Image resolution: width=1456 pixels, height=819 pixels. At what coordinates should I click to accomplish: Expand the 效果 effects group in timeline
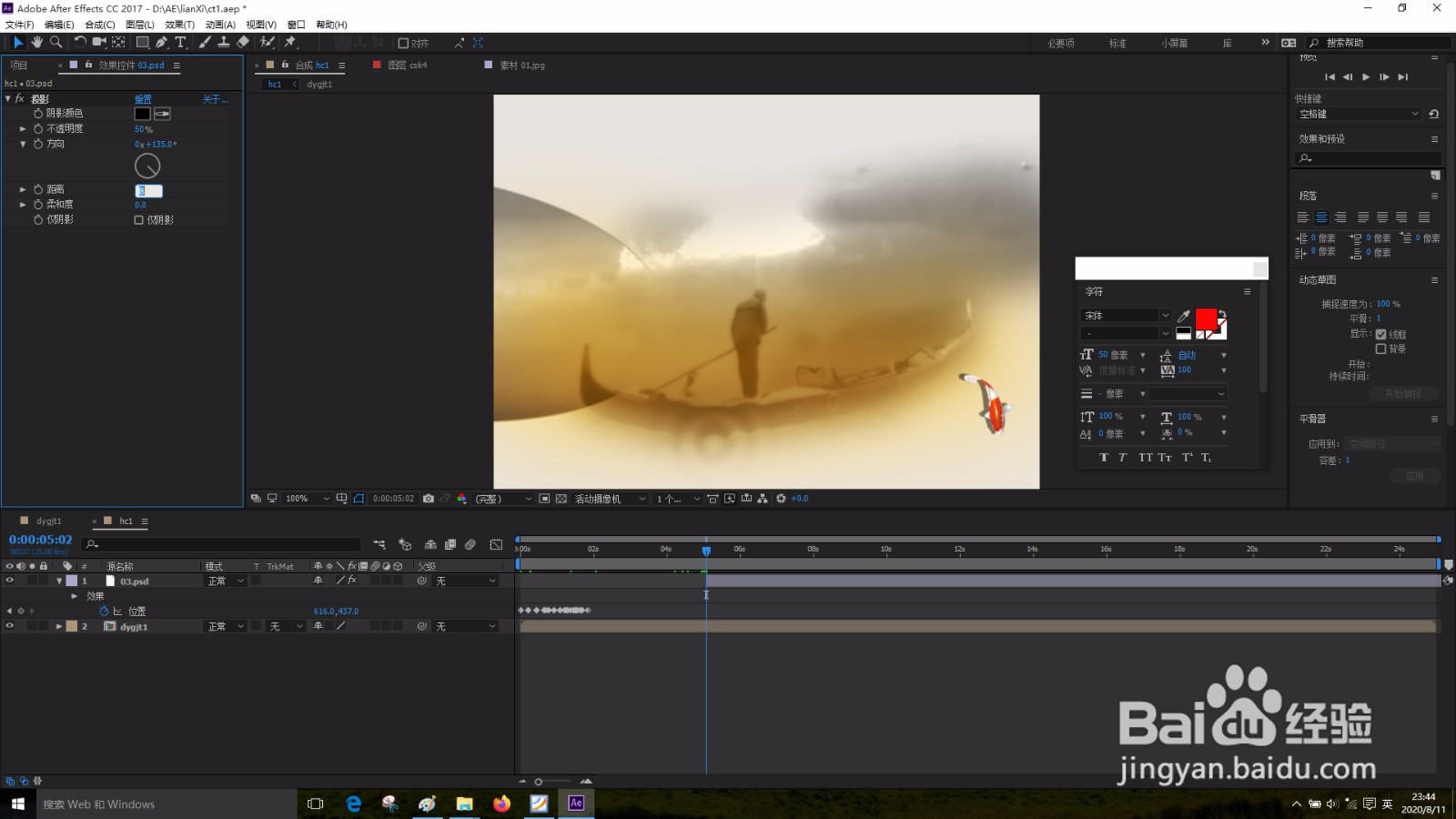pos(75,596)
